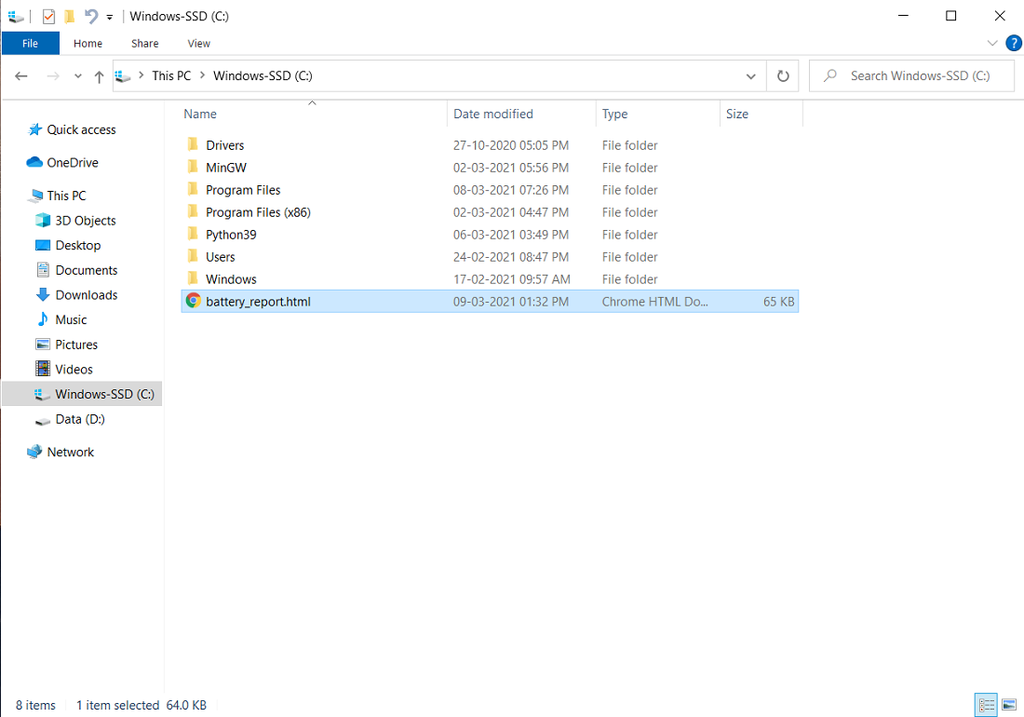Click the search magnifier in the search box

tap(830, 75)
